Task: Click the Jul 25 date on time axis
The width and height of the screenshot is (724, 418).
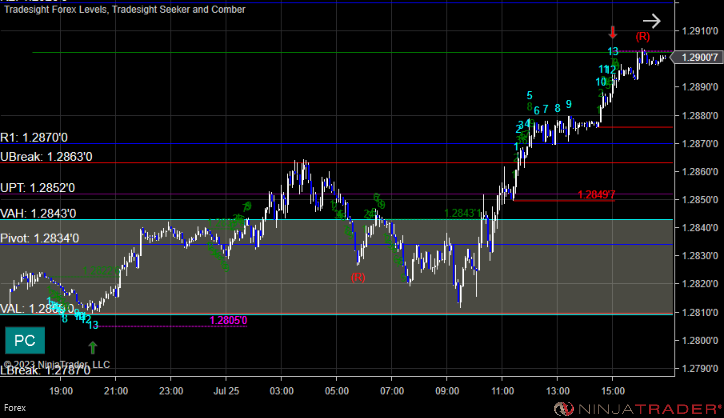Action: [x=226, y=391]
